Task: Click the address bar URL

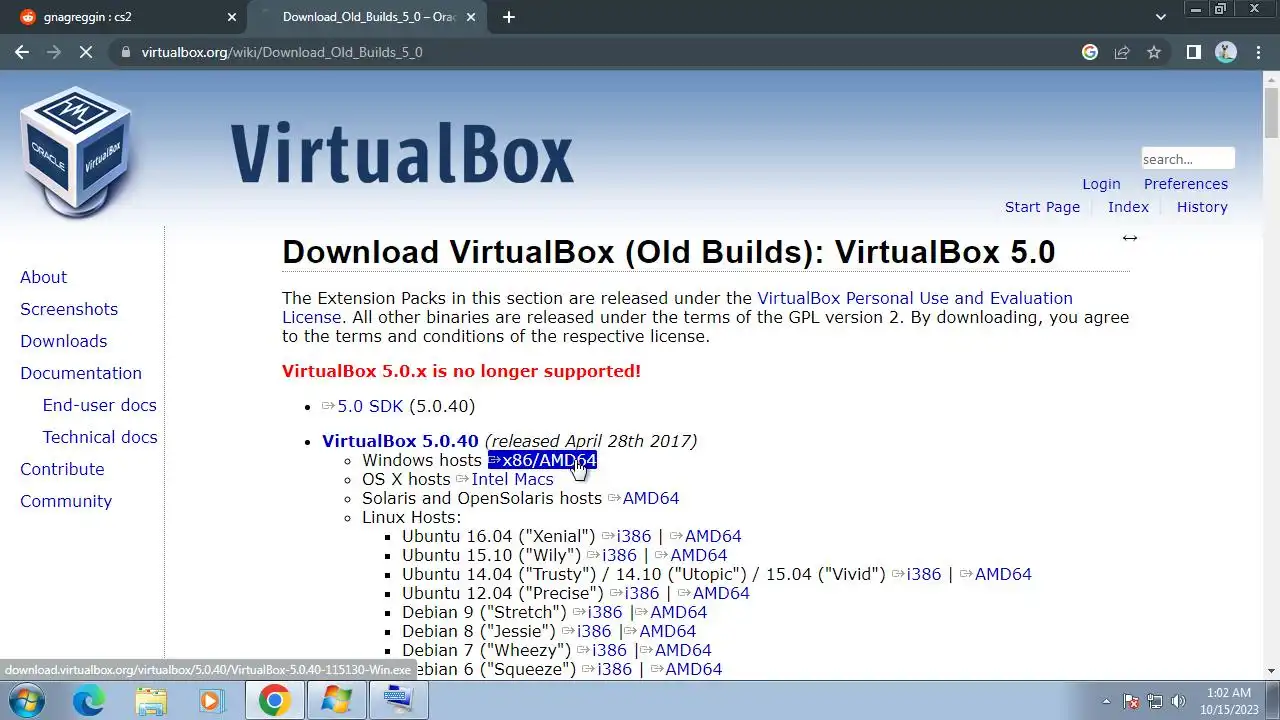Action: (282, 52)
